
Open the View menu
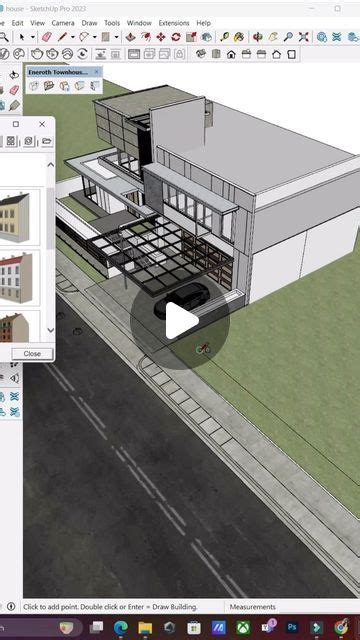(38, 23)
